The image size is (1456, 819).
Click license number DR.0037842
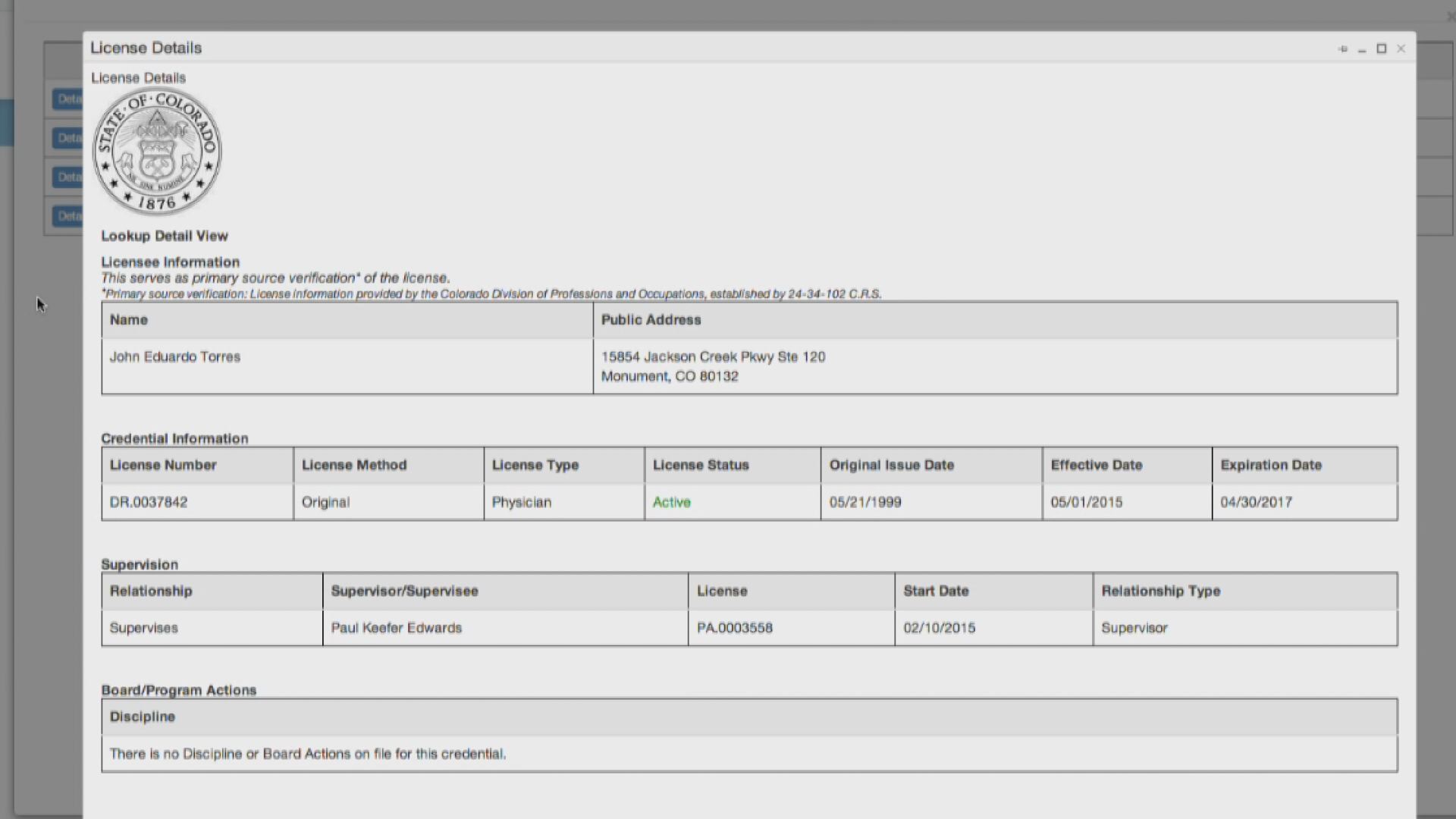click(149, 502)
